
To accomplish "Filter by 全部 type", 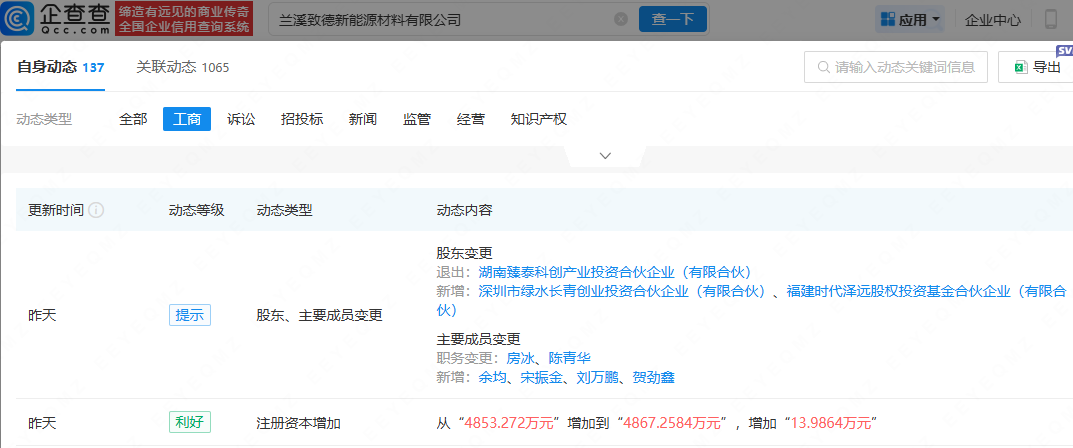I will 133,119.
